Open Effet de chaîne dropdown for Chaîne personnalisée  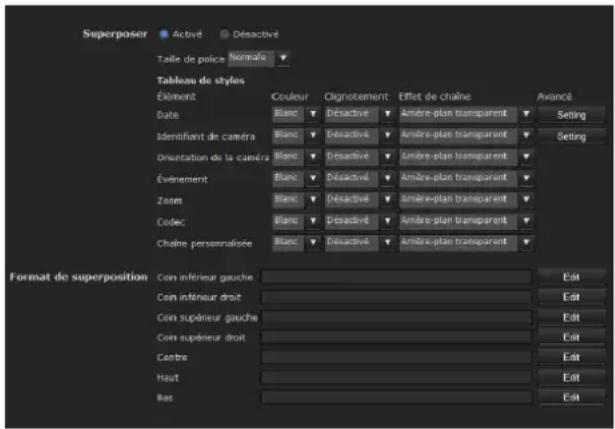466,242
